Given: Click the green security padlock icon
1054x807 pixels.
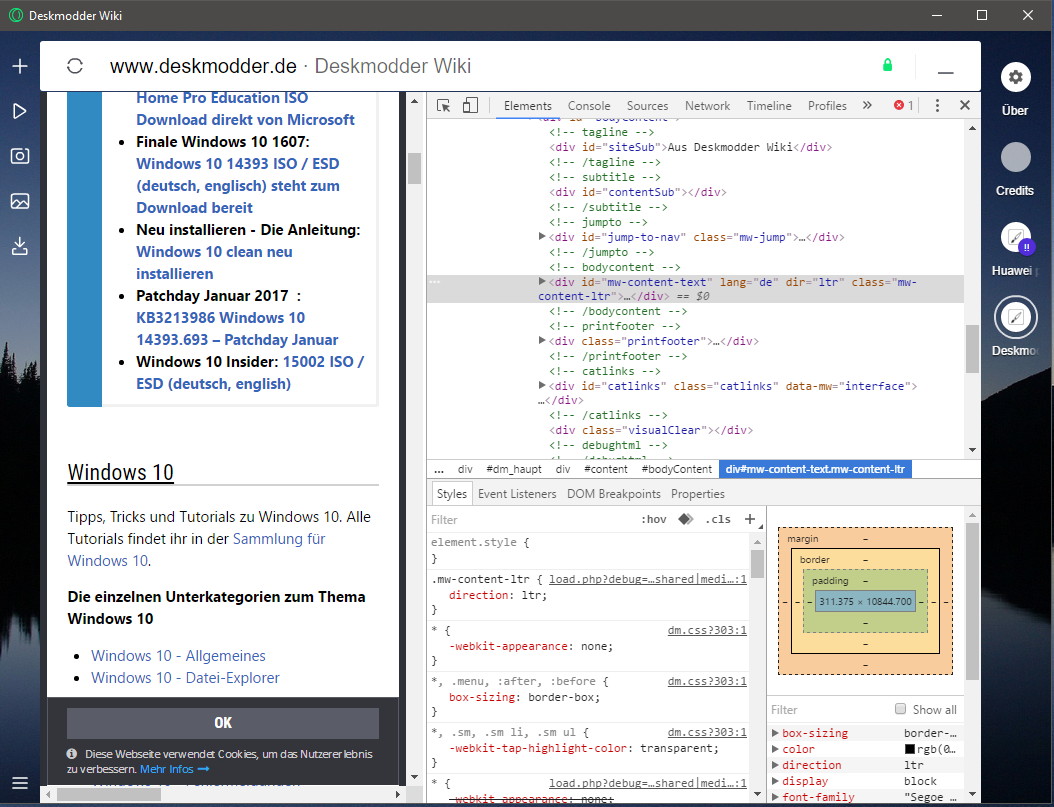Looking at the screenshot, I should pos(887,65).
